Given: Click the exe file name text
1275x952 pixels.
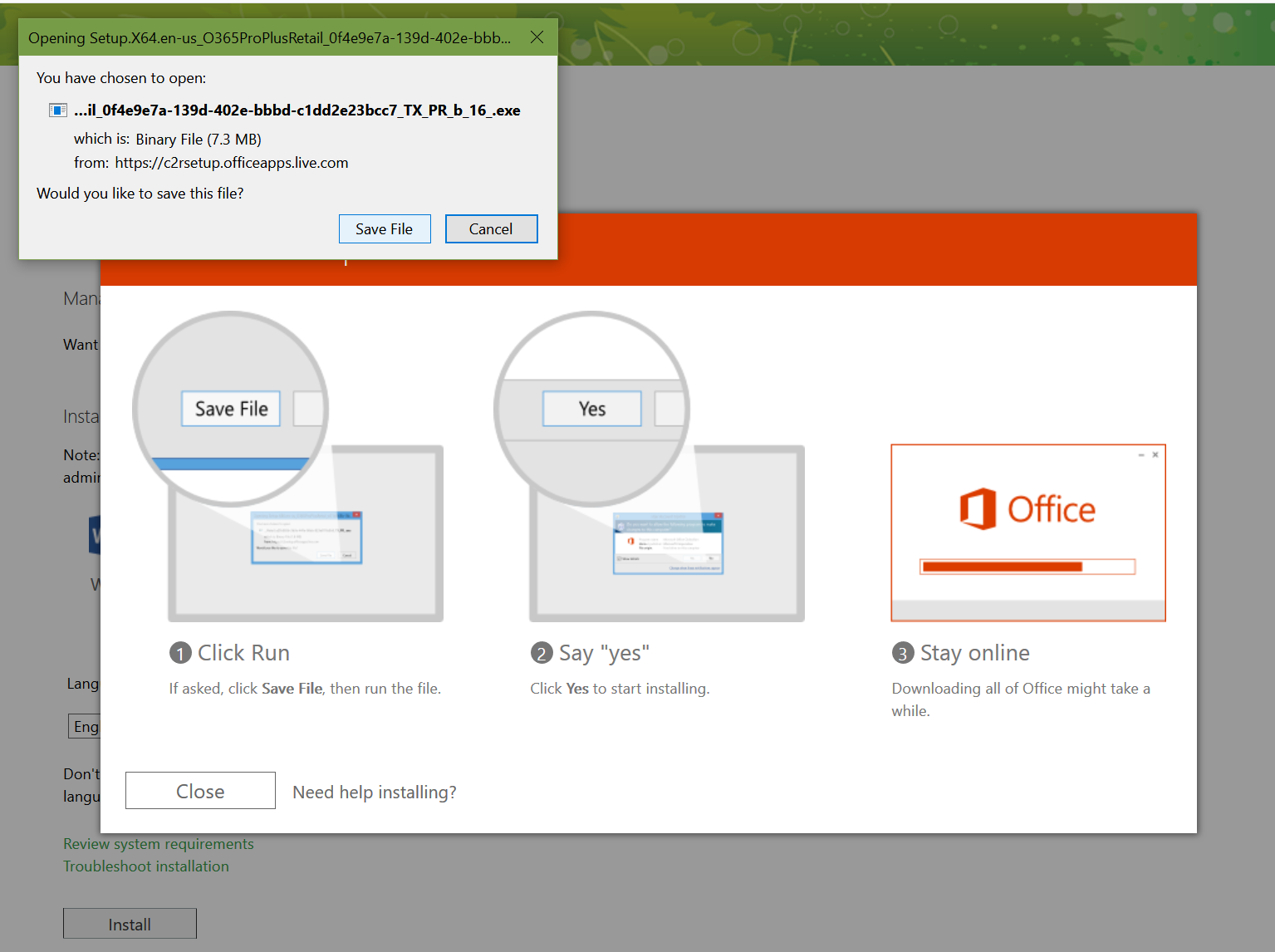Looking at the screenshot, I should [x=297, y=110].
